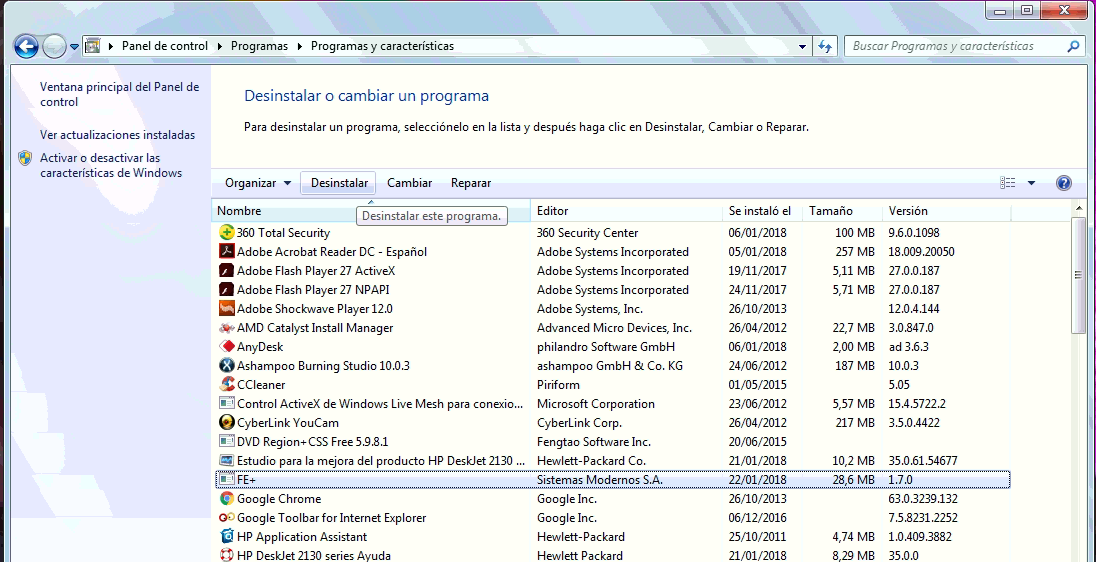The width and height of the screenshot is (1096, 562).
Task: Click the change view layout icon
Action: coord(1008,183)
